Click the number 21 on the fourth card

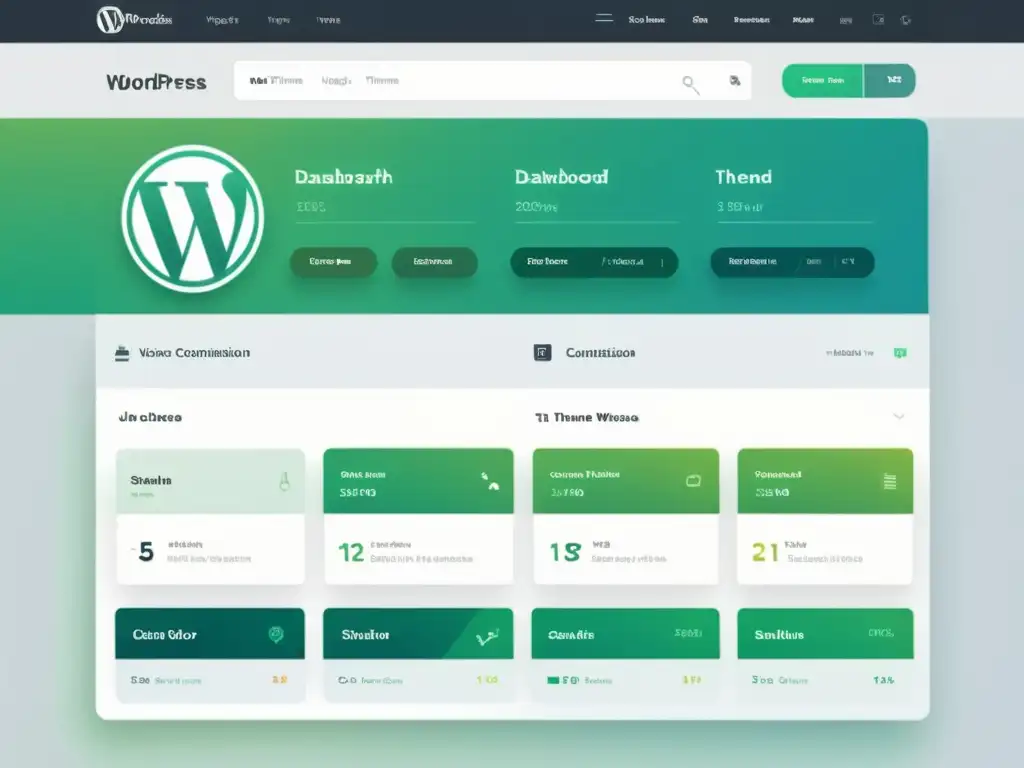pos(765,552)
